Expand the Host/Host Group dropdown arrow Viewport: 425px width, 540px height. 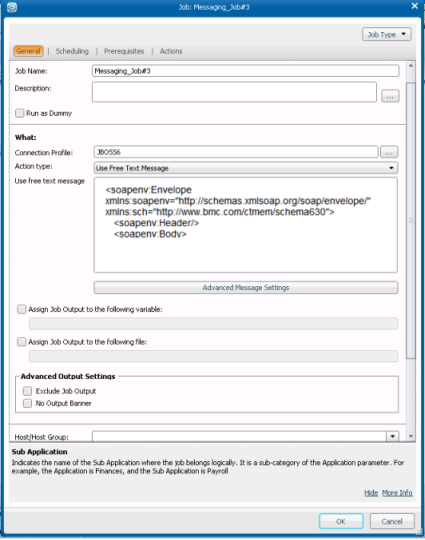pyautogui.click(x=392, y=436)
